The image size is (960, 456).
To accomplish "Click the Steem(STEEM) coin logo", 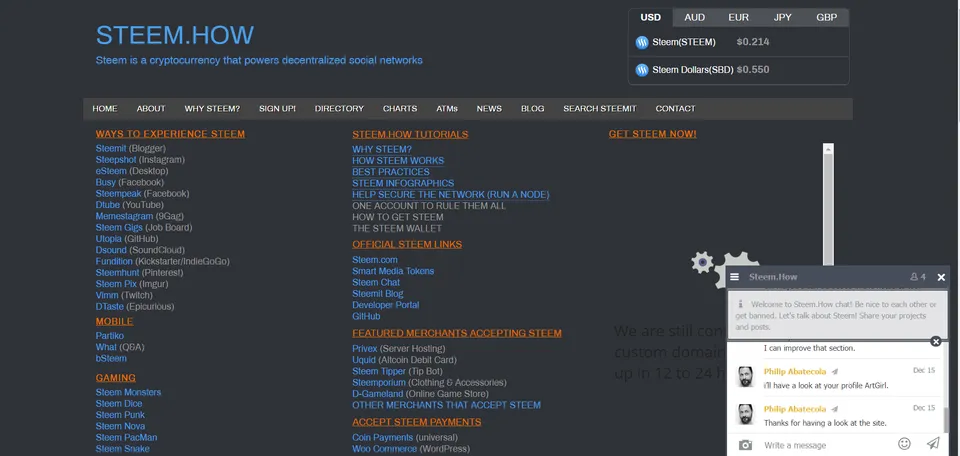I will [x=642, y=42].
